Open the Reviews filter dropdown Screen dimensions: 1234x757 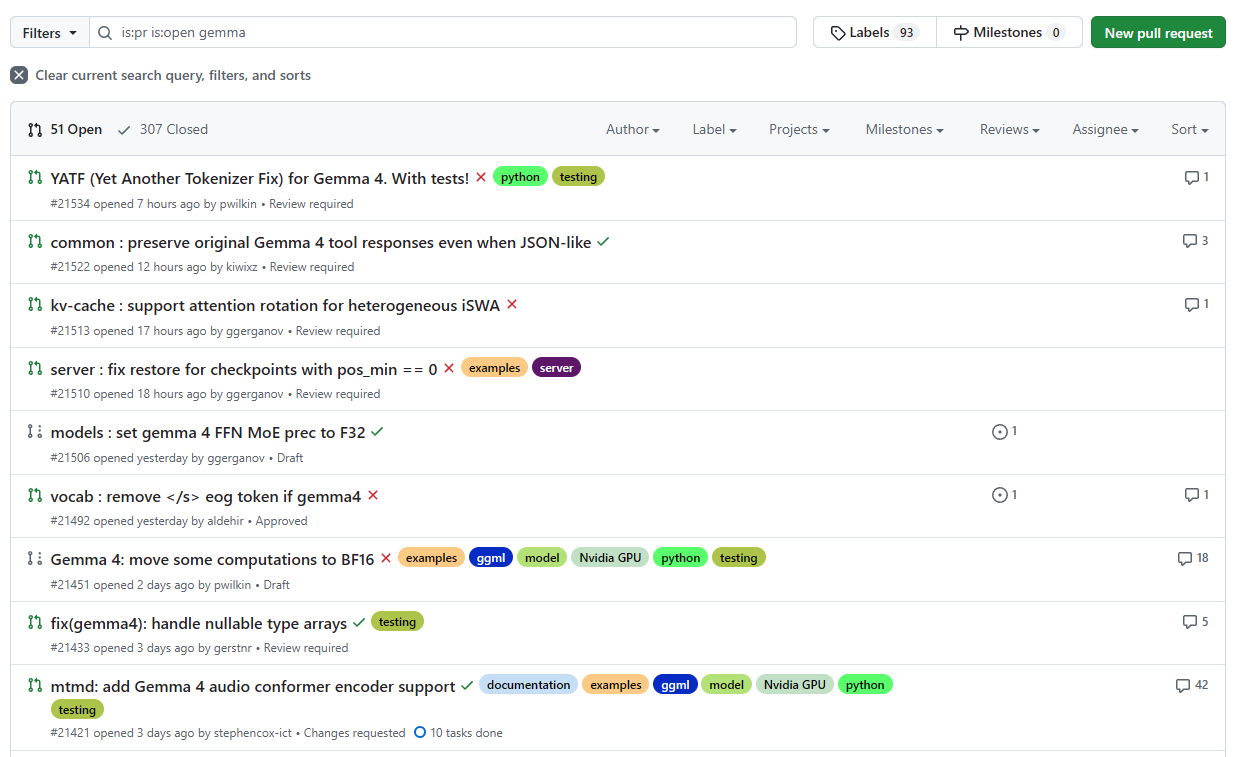click(1009, 129)
